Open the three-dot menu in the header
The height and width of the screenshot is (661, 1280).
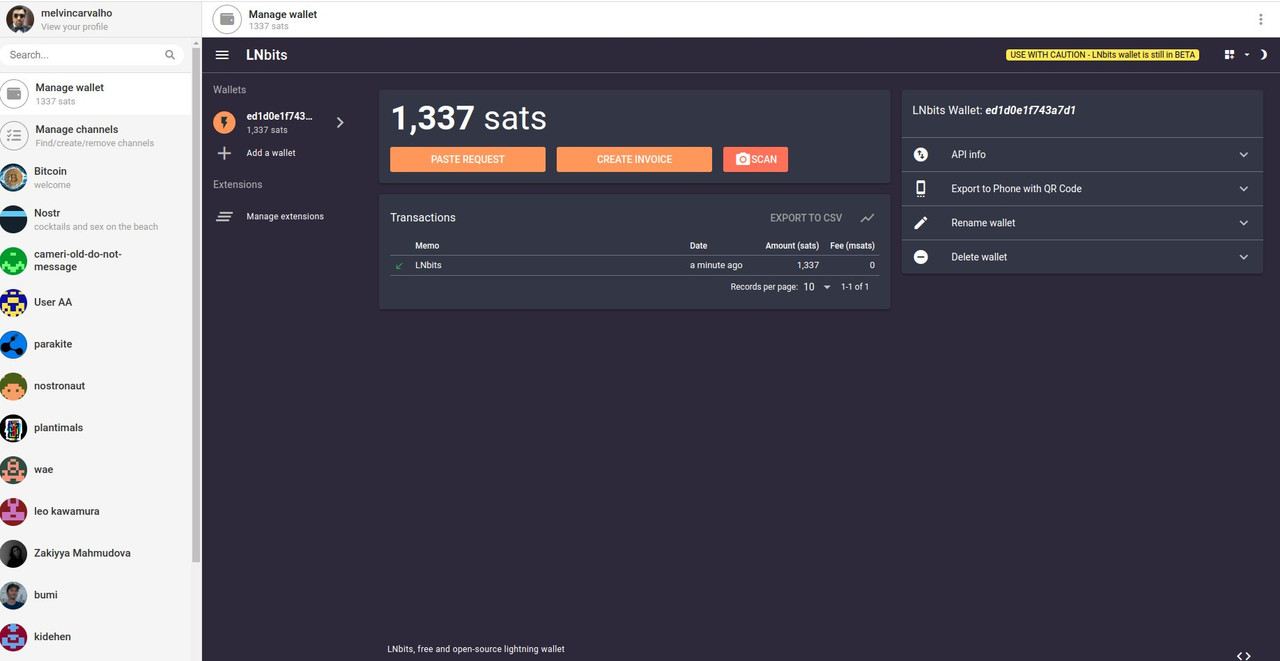pyautogui.click(x=1260, y=19)
